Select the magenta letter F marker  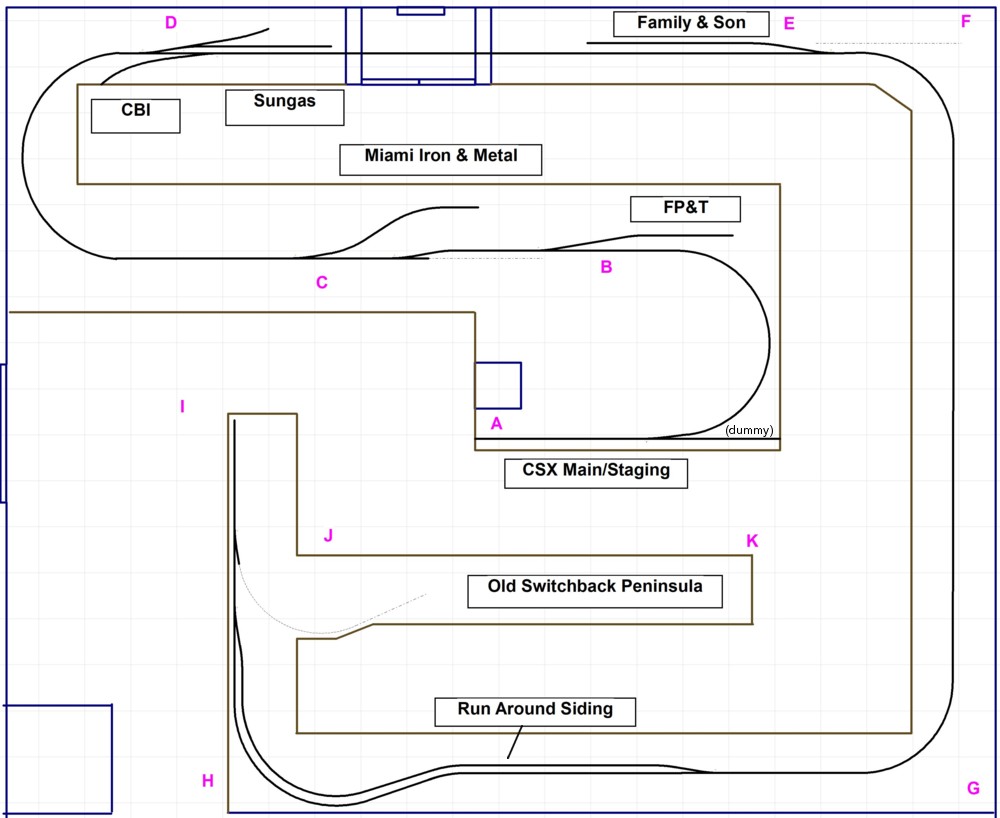click(966, 22)
